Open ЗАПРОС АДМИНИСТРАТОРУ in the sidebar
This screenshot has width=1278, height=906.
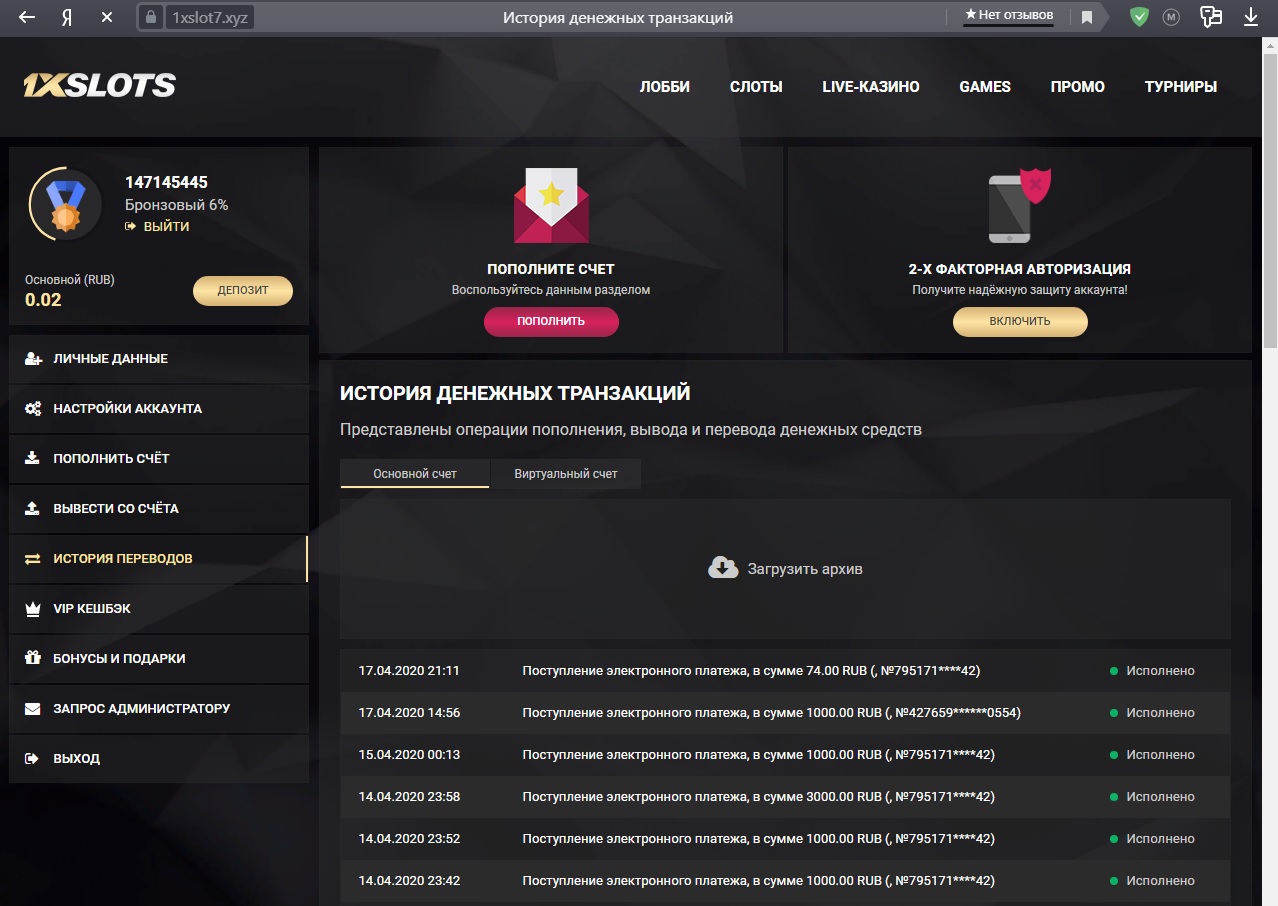pos(158,709)
